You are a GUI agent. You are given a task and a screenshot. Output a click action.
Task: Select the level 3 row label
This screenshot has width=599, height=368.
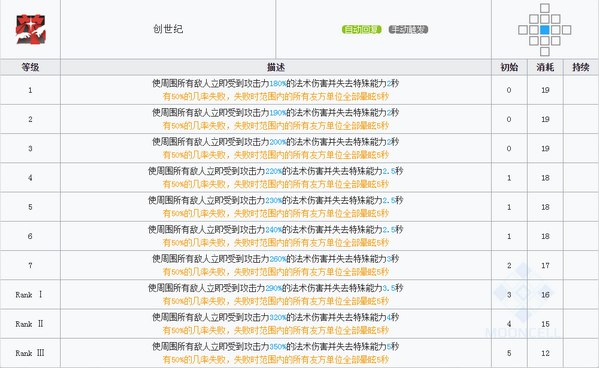pyautogui.click(x=30, y=149)
